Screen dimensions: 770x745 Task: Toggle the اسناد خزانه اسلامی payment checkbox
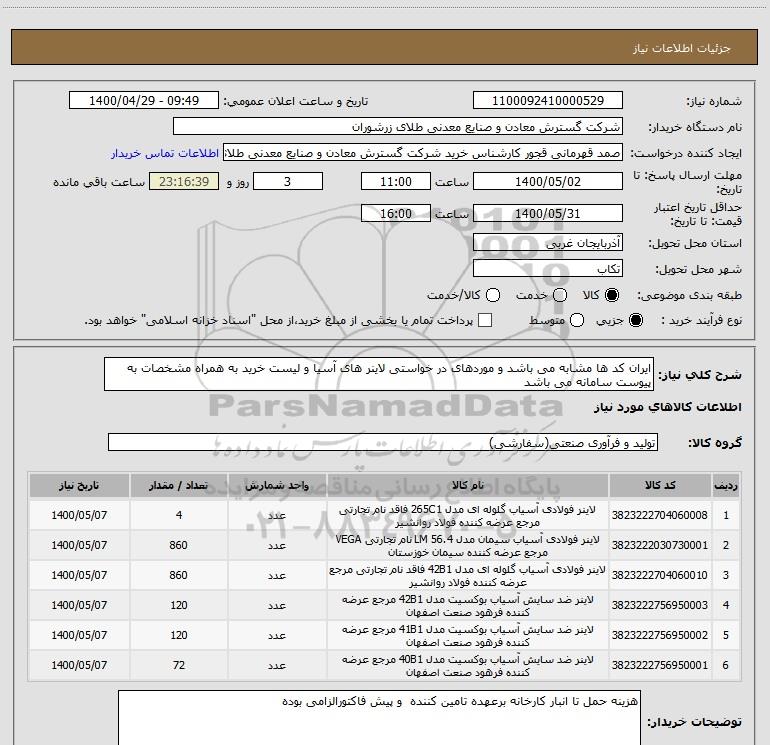(x=485, y=320)
